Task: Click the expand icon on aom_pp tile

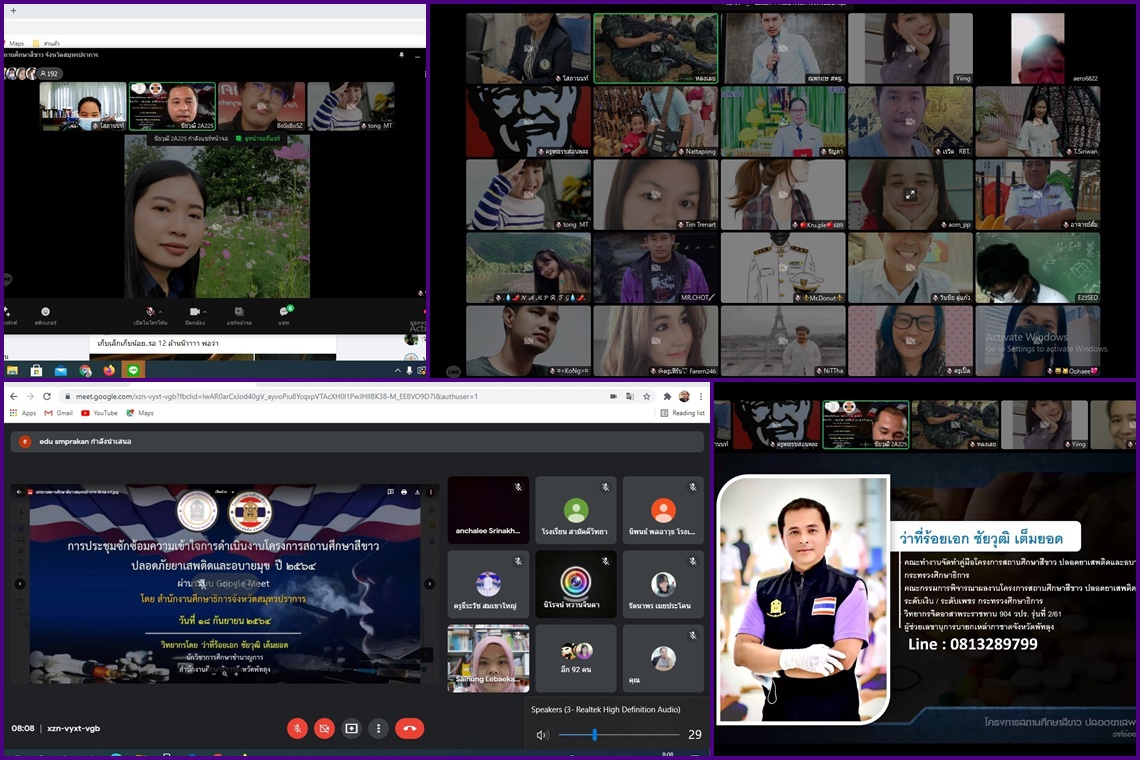Action: click(910, 195)
